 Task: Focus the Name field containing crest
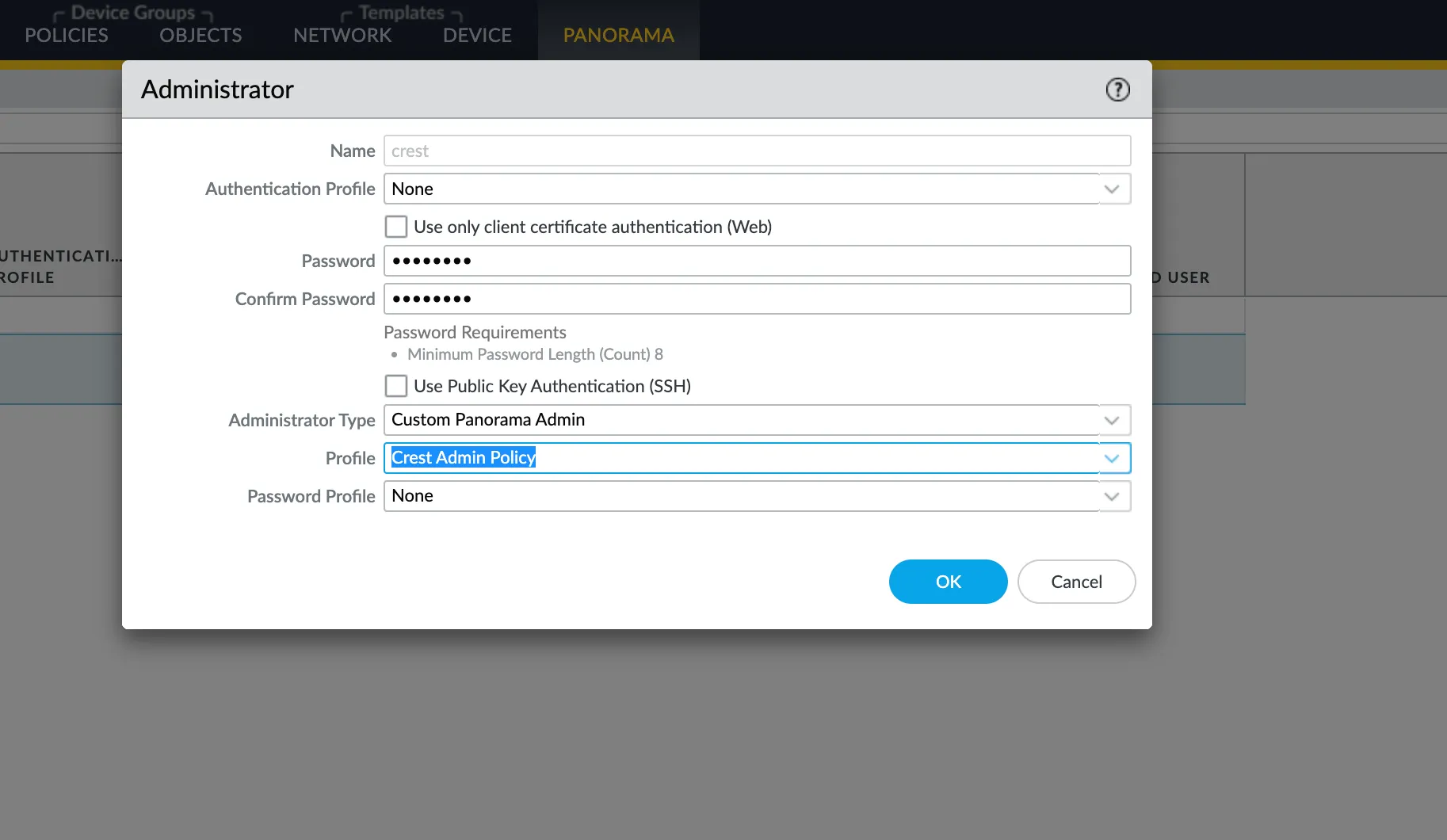tap(757, 151)
